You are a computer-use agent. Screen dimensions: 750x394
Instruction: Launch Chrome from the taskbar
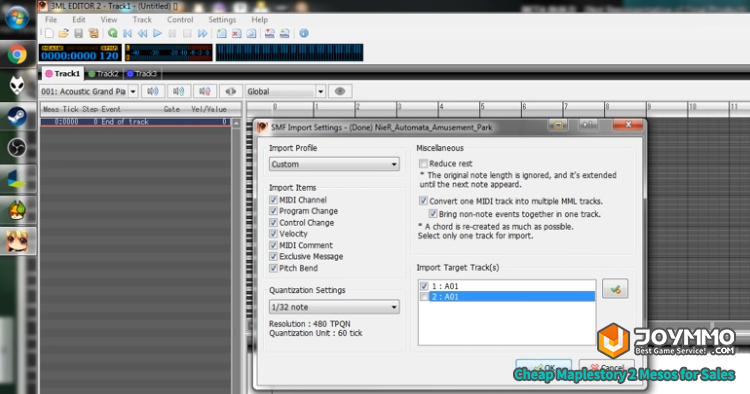coord(17,55)
